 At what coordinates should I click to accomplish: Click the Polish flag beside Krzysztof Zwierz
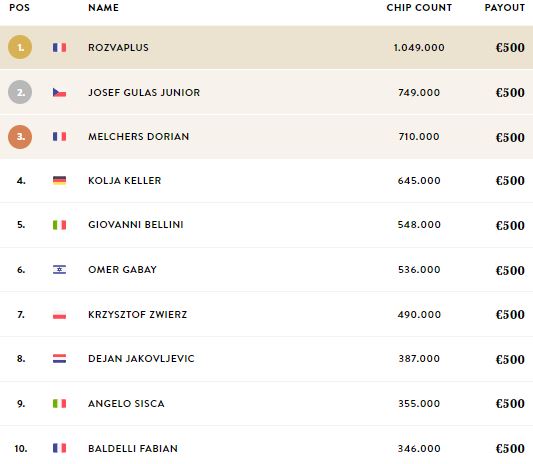pyautogui.click(x=59, y=314)
